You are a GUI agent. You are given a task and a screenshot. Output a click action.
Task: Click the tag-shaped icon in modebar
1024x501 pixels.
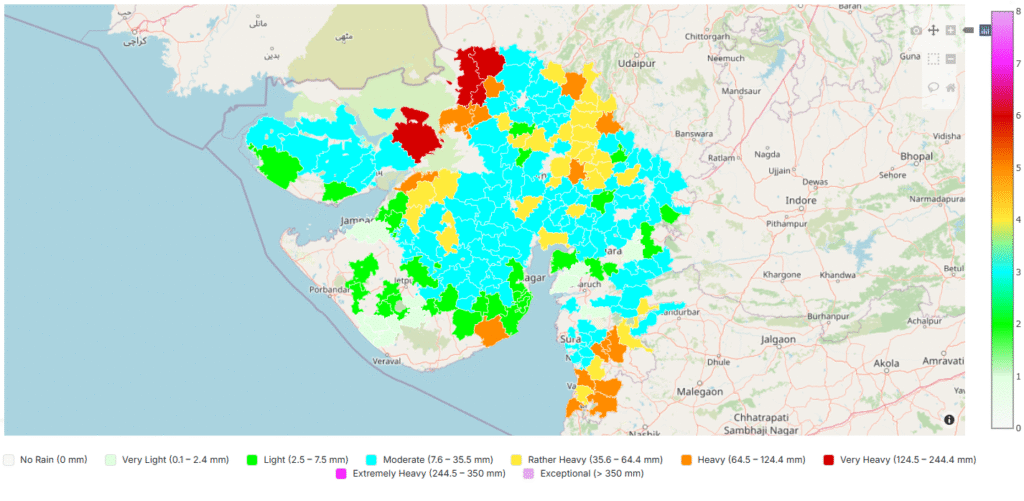coord(968,31)
